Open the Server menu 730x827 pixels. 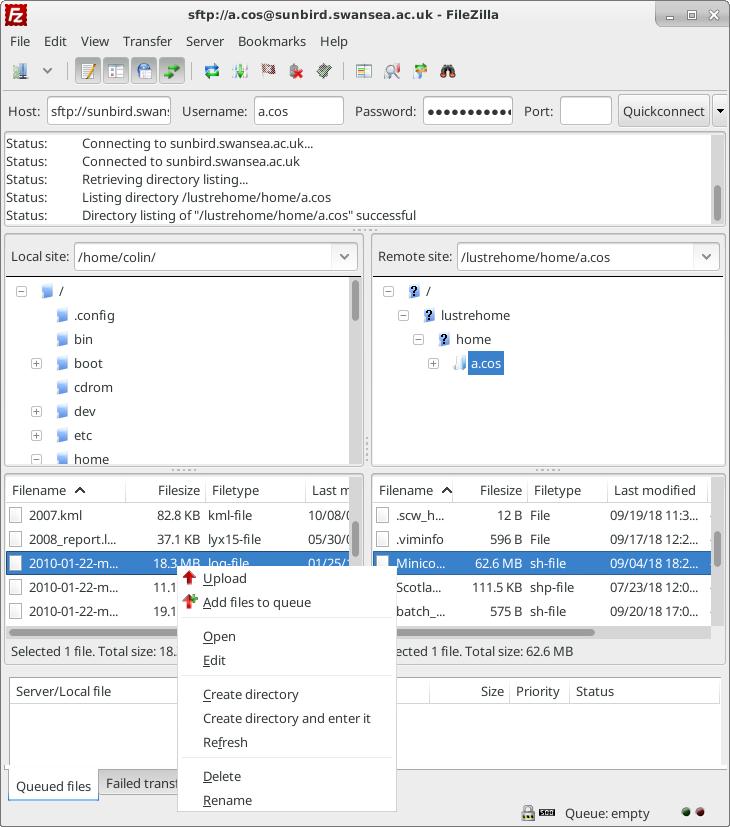pos(205,42)
